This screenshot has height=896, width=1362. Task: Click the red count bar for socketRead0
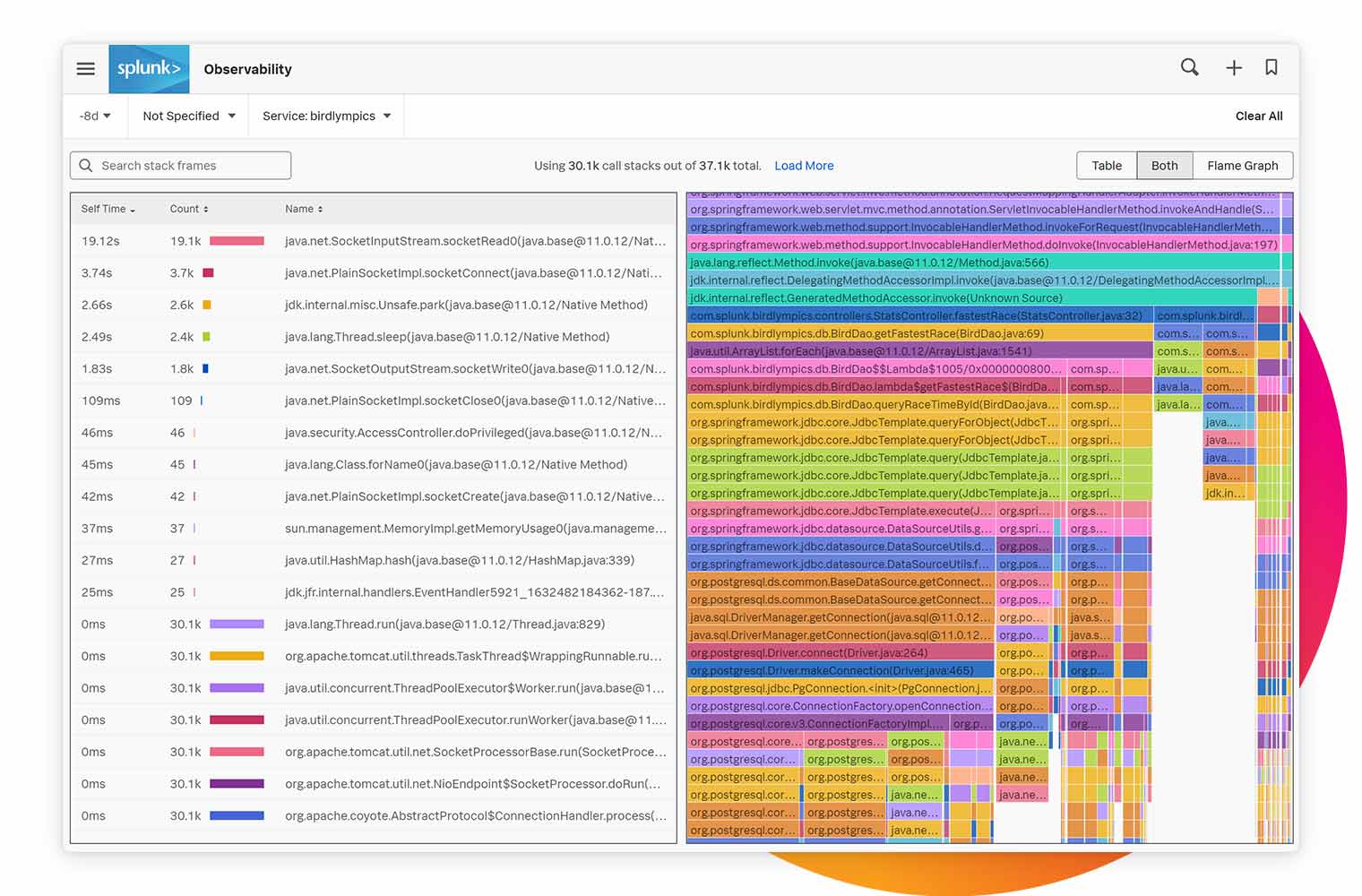coord(236,240)
